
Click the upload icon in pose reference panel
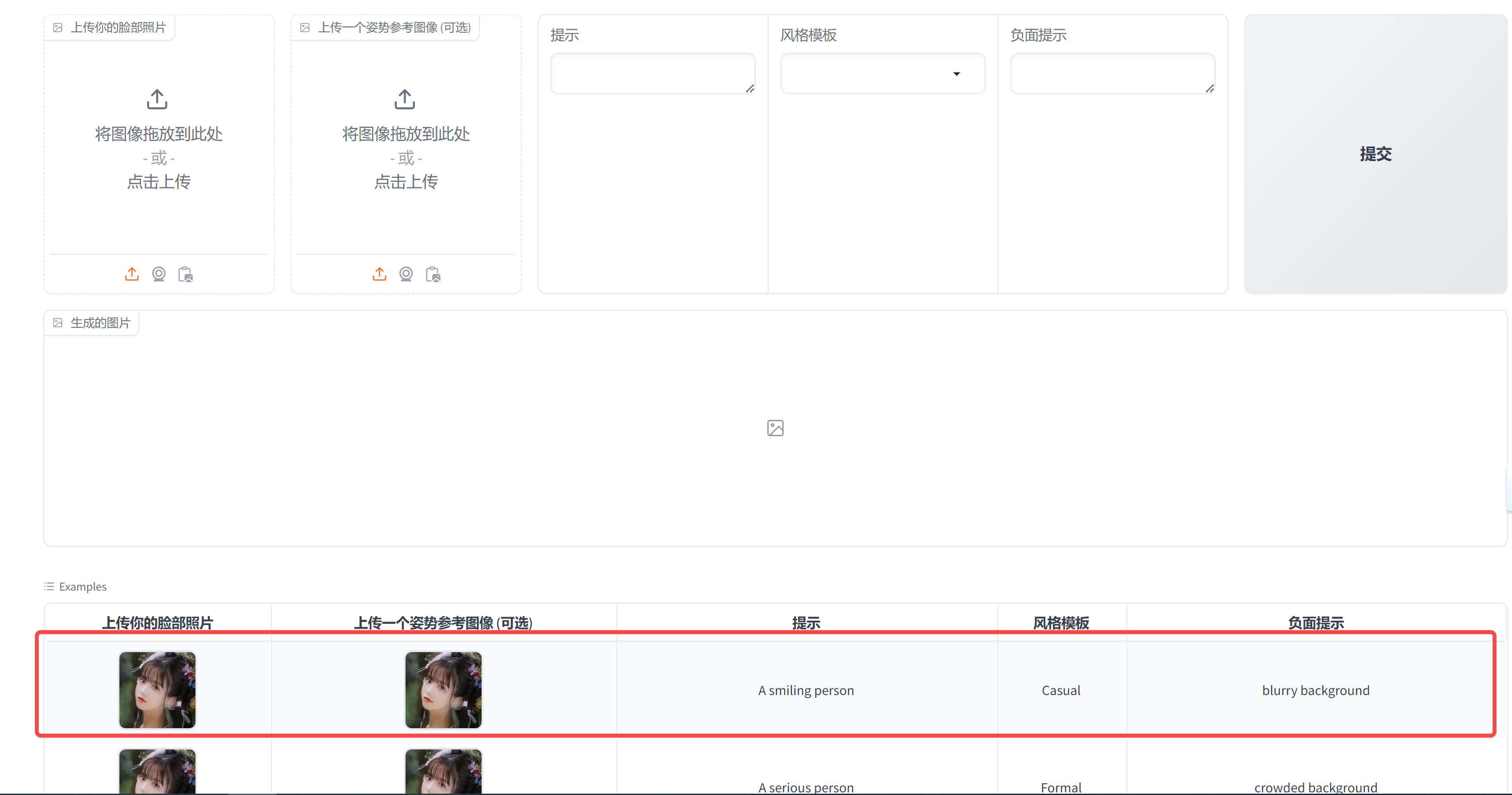point(379,274)
